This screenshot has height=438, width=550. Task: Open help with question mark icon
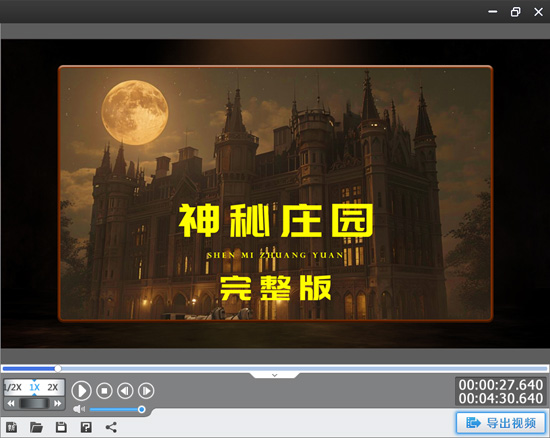[x=86, y=427]
